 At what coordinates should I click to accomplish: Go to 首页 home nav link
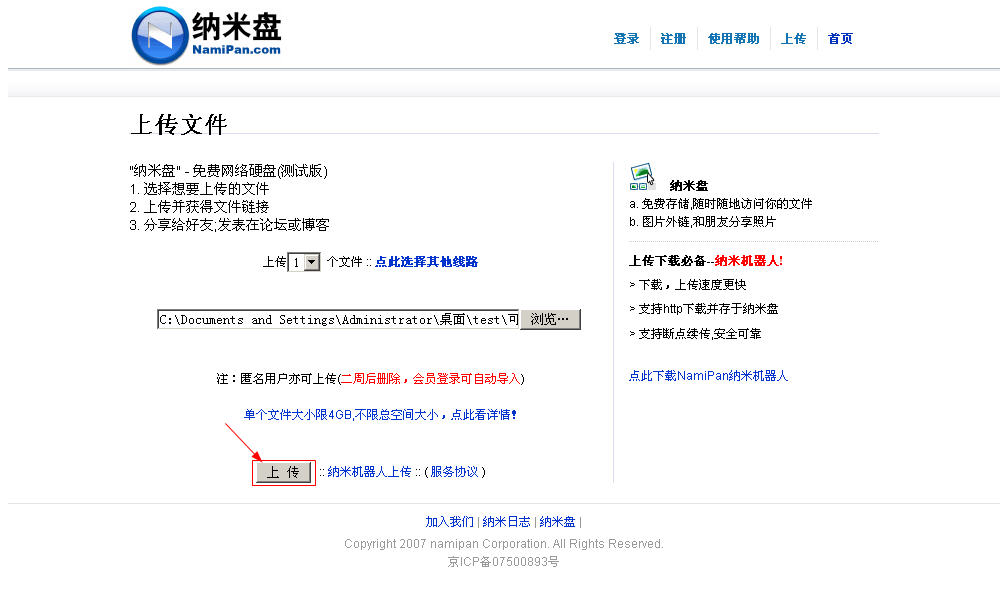coord(840,39)
